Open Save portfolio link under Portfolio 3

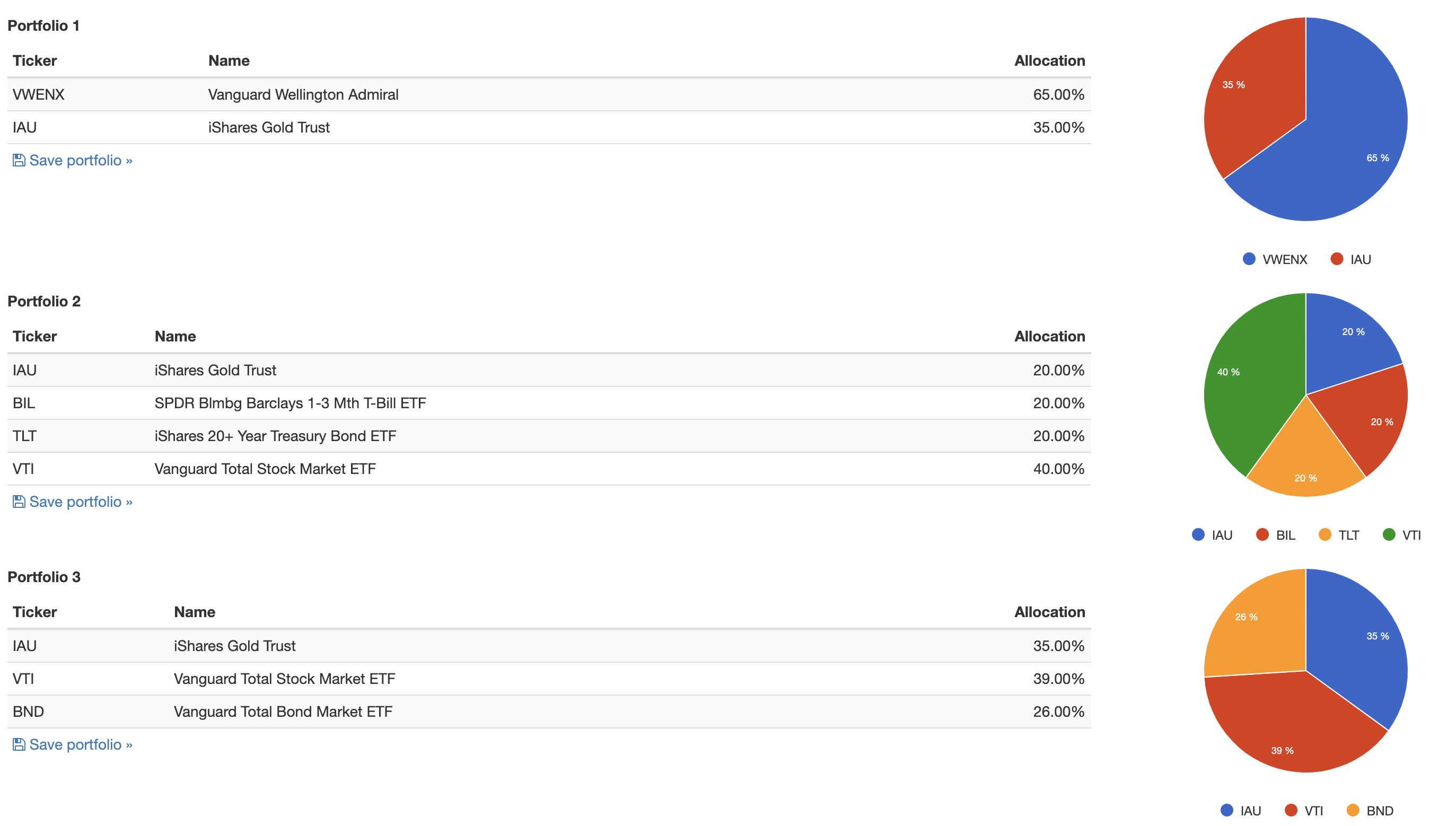[73, 745]
